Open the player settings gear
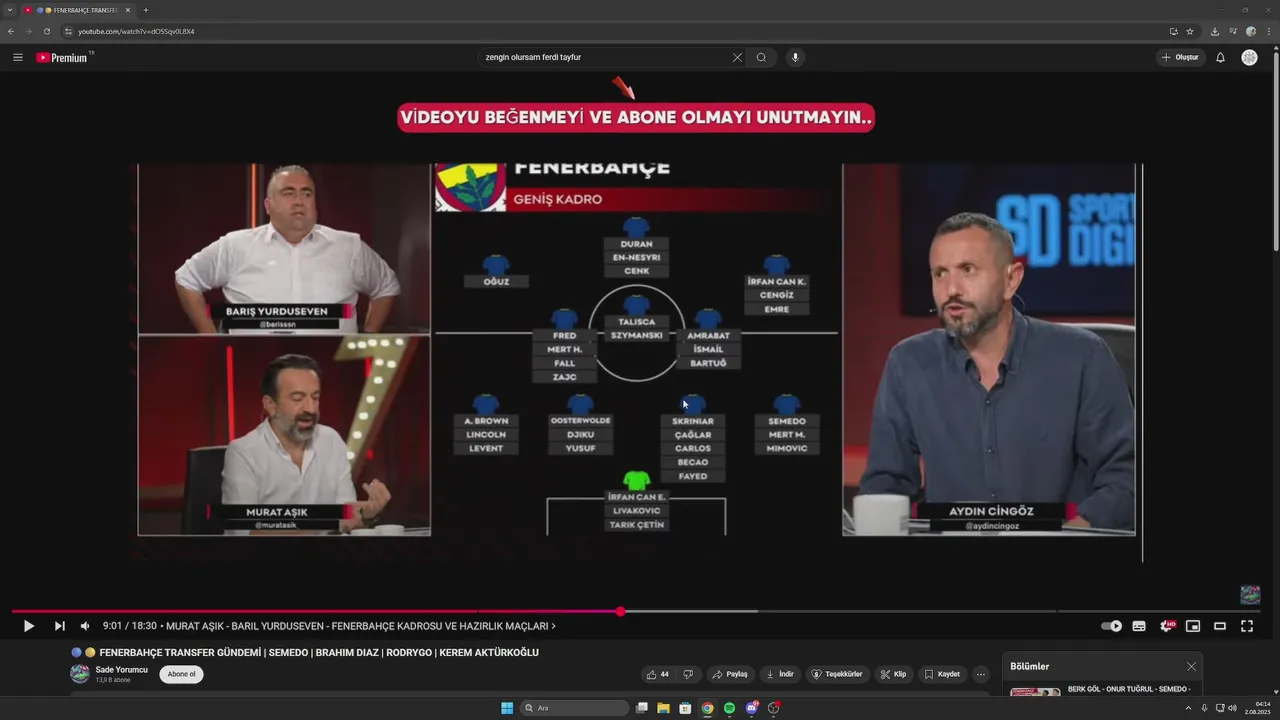Screen dimensions: 1280x720 (1166, 626)
